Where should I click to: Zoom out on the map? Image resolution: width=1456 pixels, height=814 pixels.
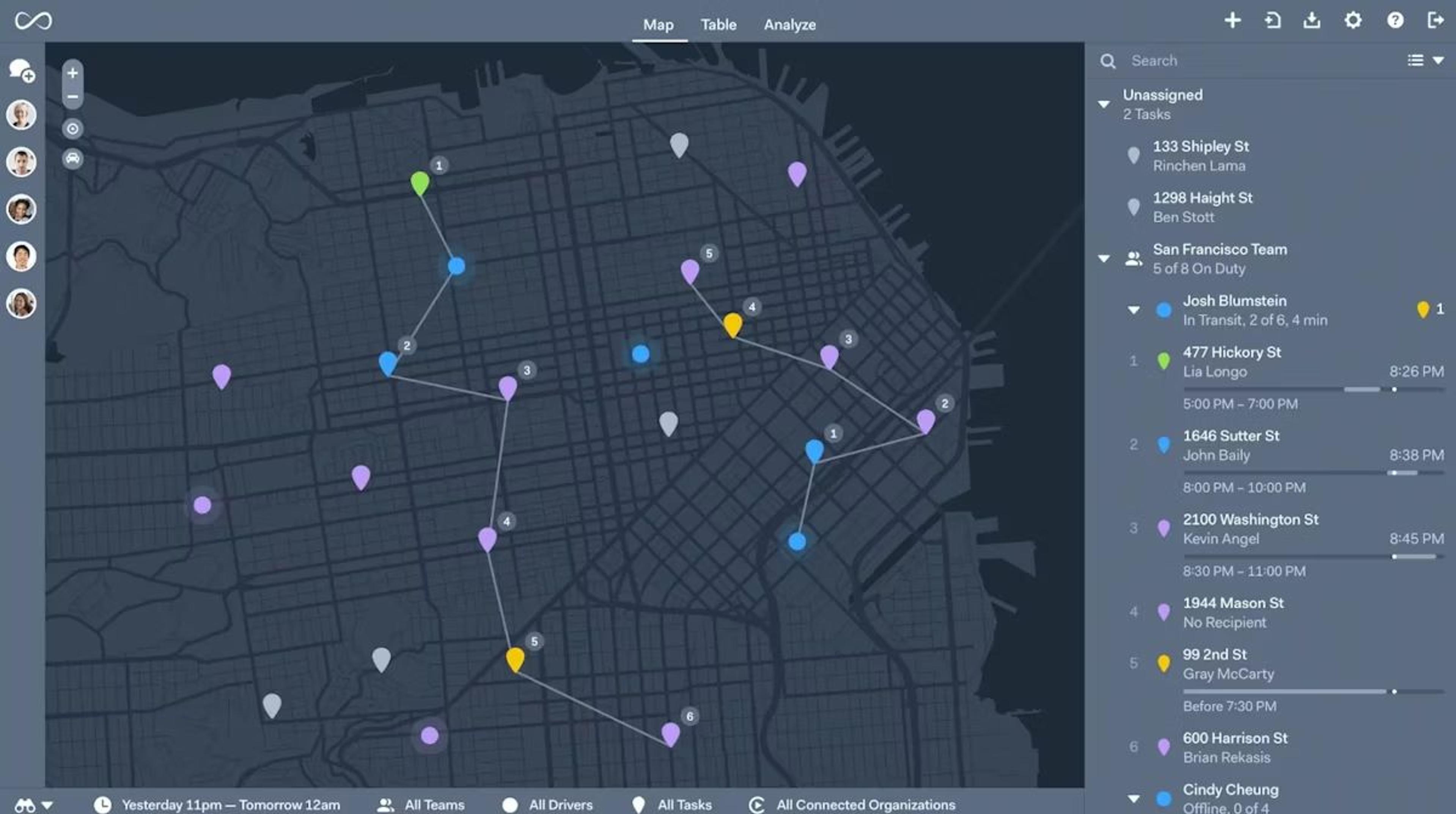tap(72, 97)
